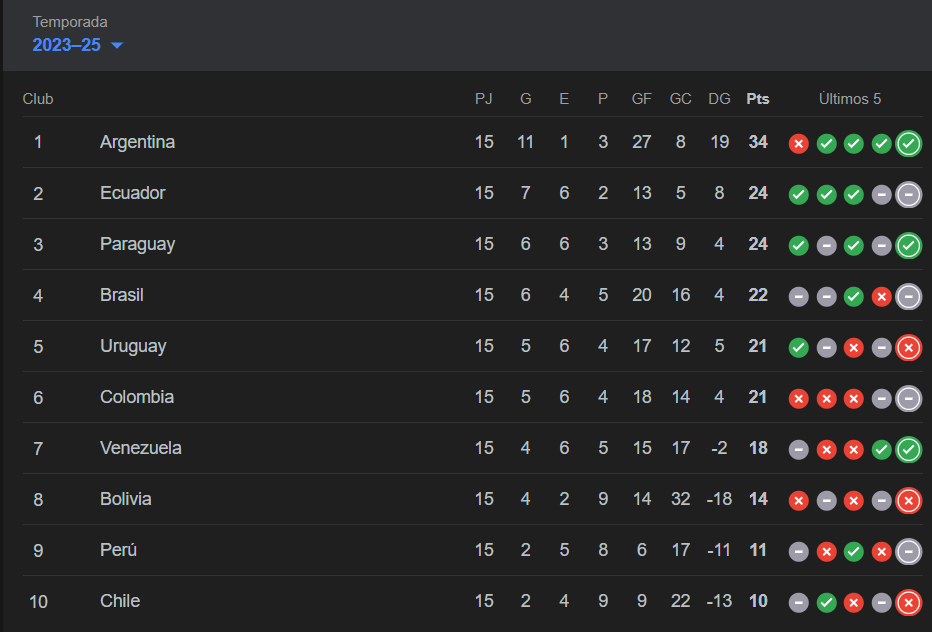Click Bolivia's highlighted latest loss icon
Image resolution: width=932 pixels, height=632 pixels.
click(909, 501)
